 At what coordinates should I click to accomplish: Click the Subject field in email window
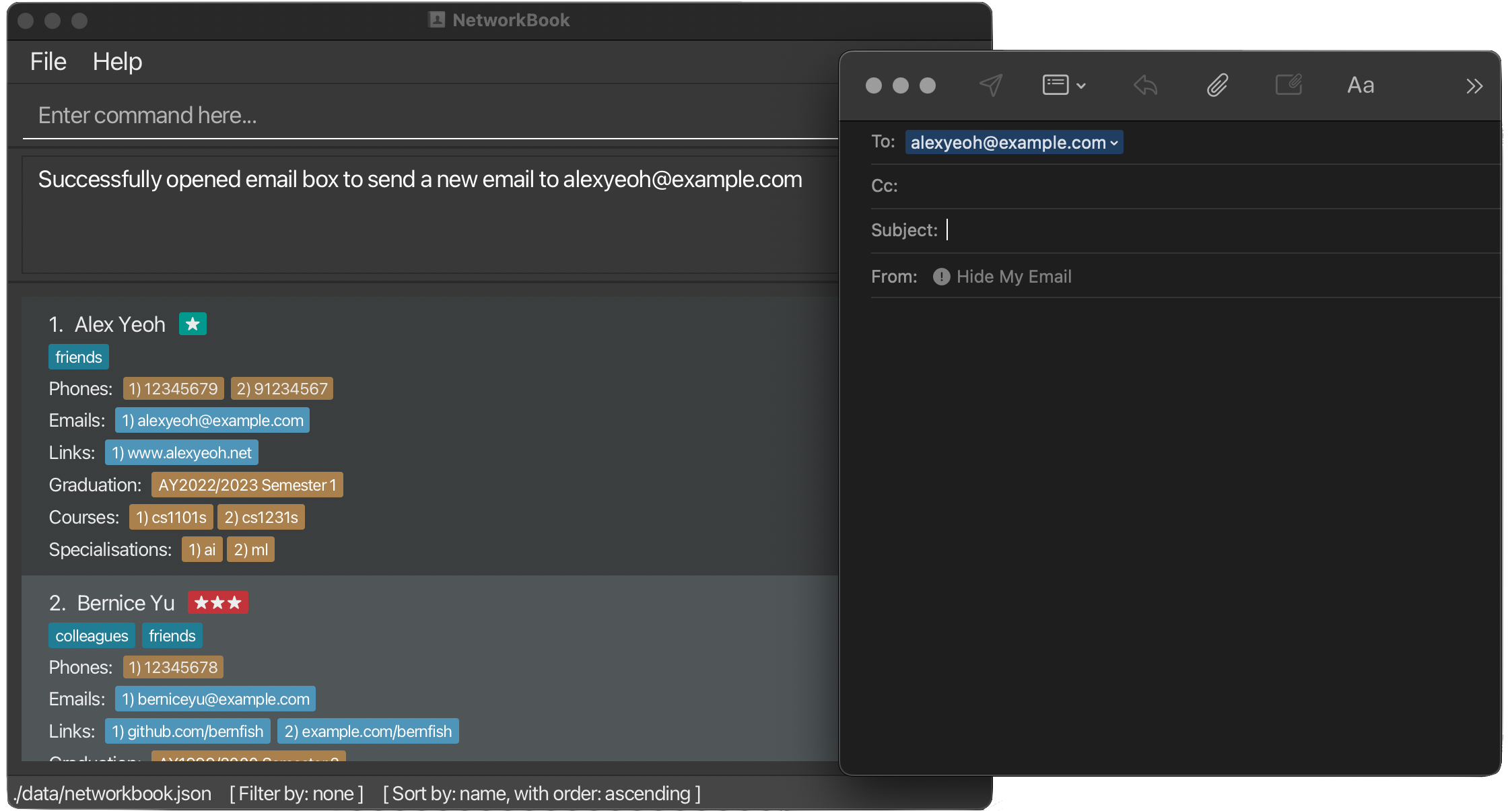(1185, 230)
